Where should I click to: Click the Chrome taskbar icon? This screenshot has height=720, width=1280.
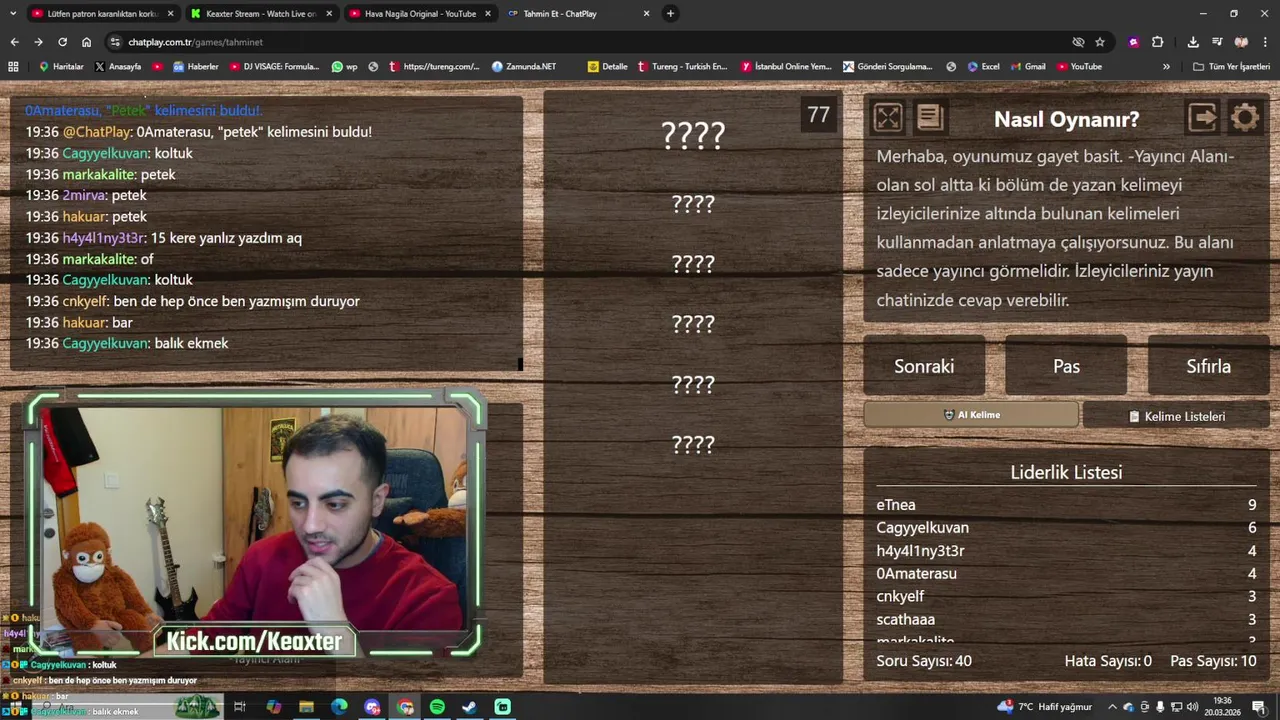point(405,707)
